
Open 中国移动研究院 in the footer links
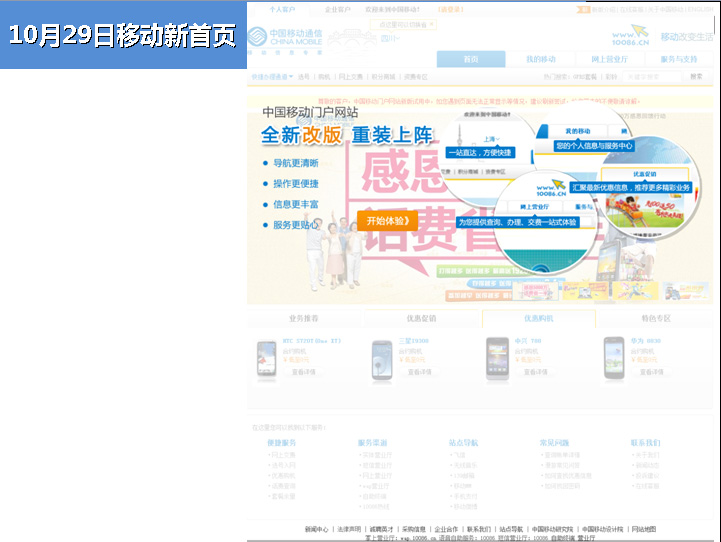coord(552,529)
